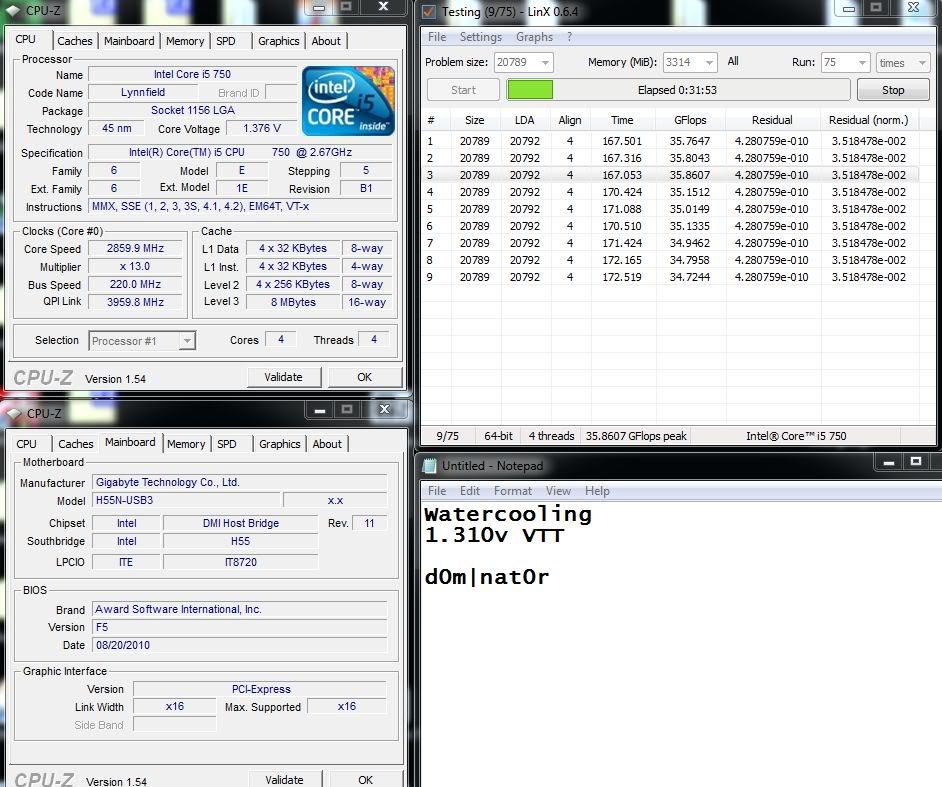Image resolution: width=942 pixels, height=787 pixels.
Task: Open the Notepad Help menu
Action: [597, 491]
